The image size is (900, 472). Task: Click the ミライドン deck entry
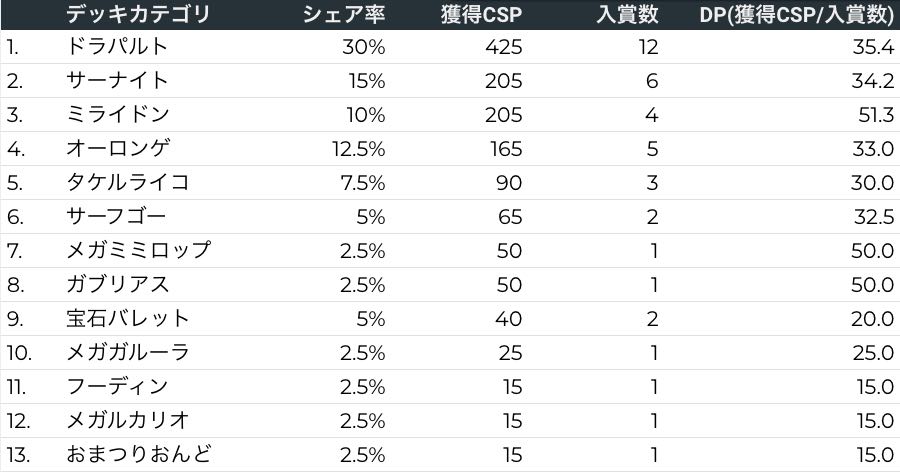116,114
